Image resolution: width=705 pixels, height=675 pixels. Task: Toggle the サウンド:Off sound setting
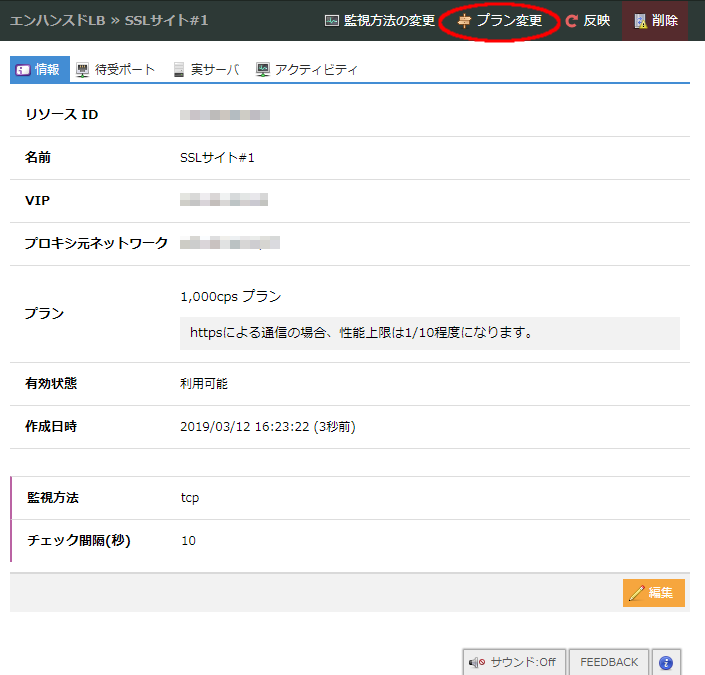[x=514, y=662]
